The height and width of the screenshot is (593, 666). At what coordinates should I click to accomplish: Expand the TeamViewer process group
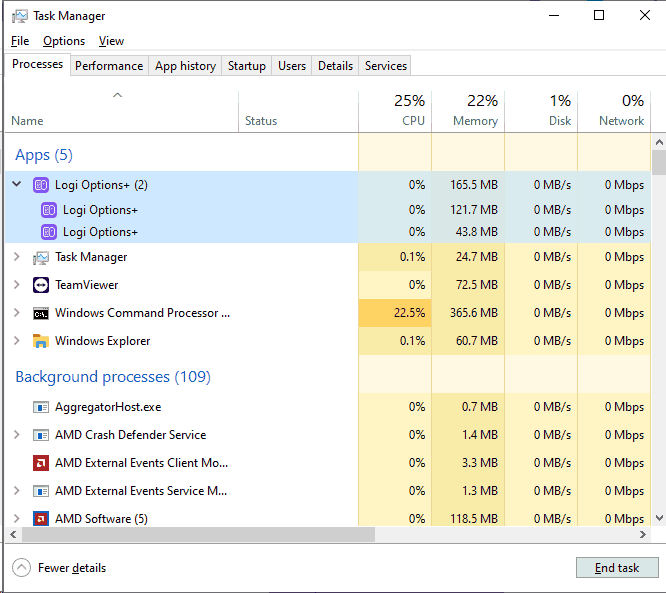[x=17, y=285]
